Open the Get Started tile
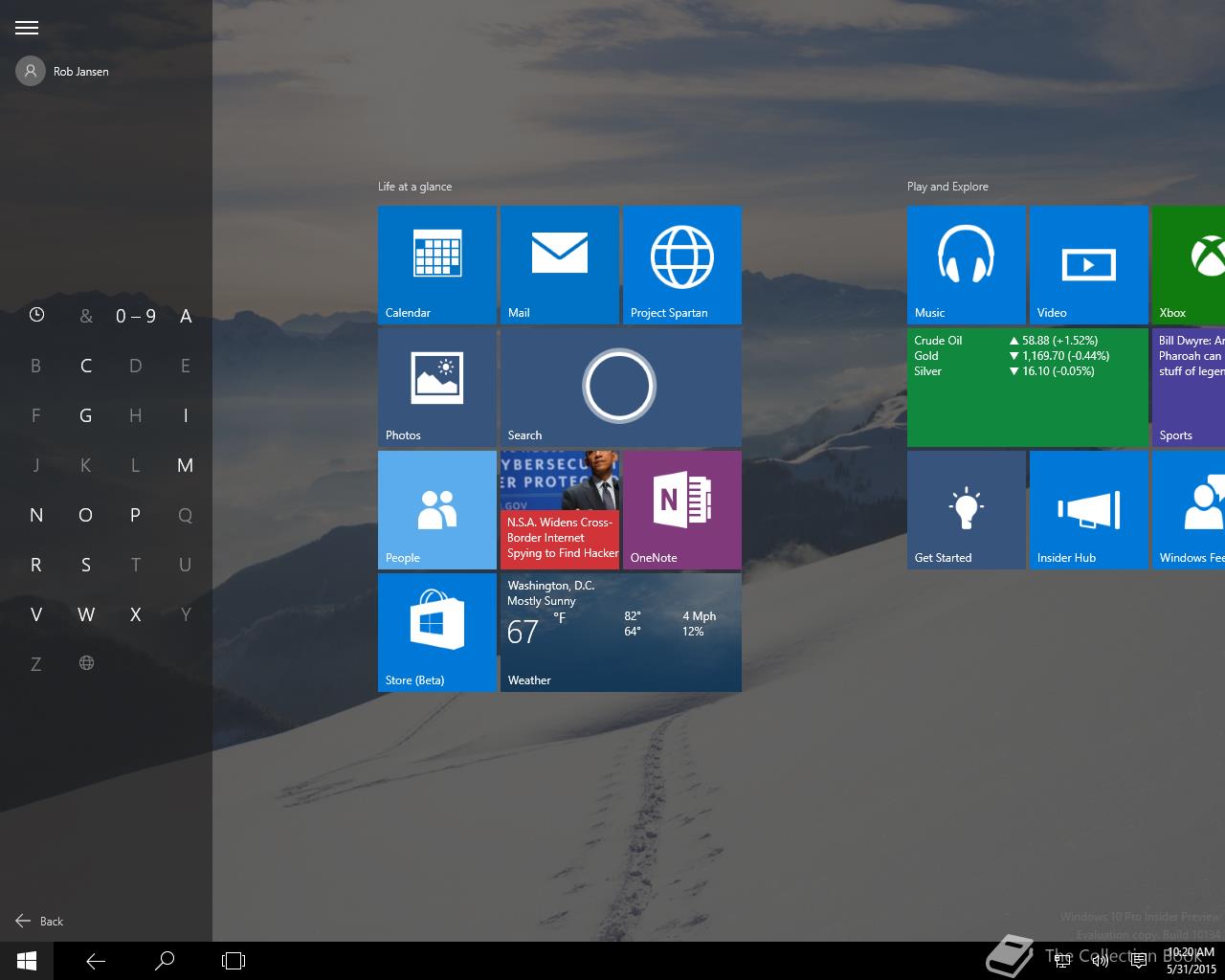Screen dimensions: 1225x980 click(967, 510)
